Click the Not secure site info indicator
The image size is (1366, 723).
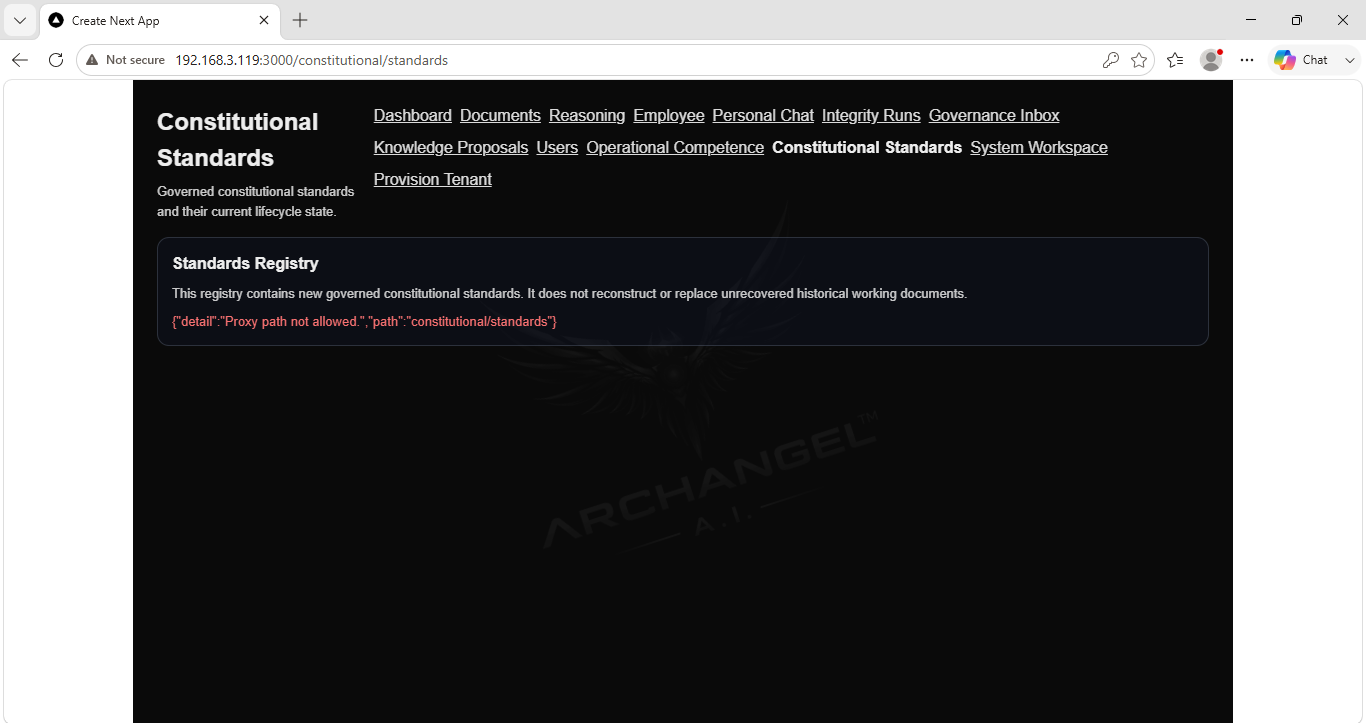tap(125, 60)
